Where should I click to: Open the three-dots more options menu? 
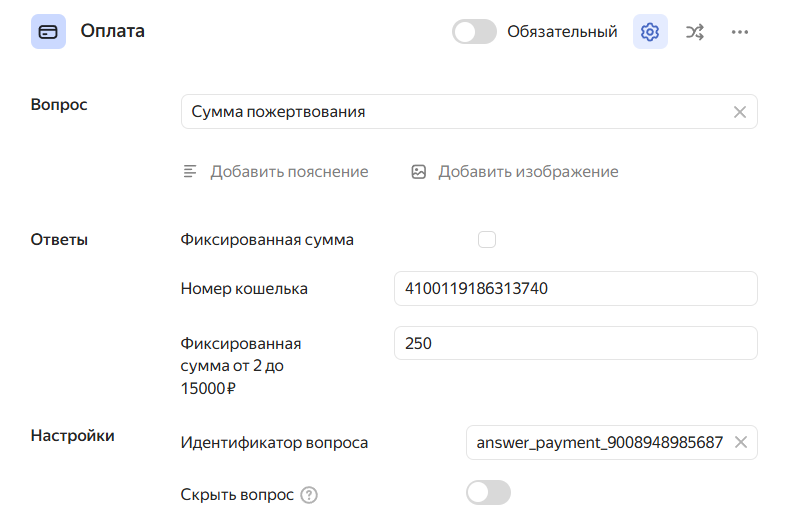point(740,32)
